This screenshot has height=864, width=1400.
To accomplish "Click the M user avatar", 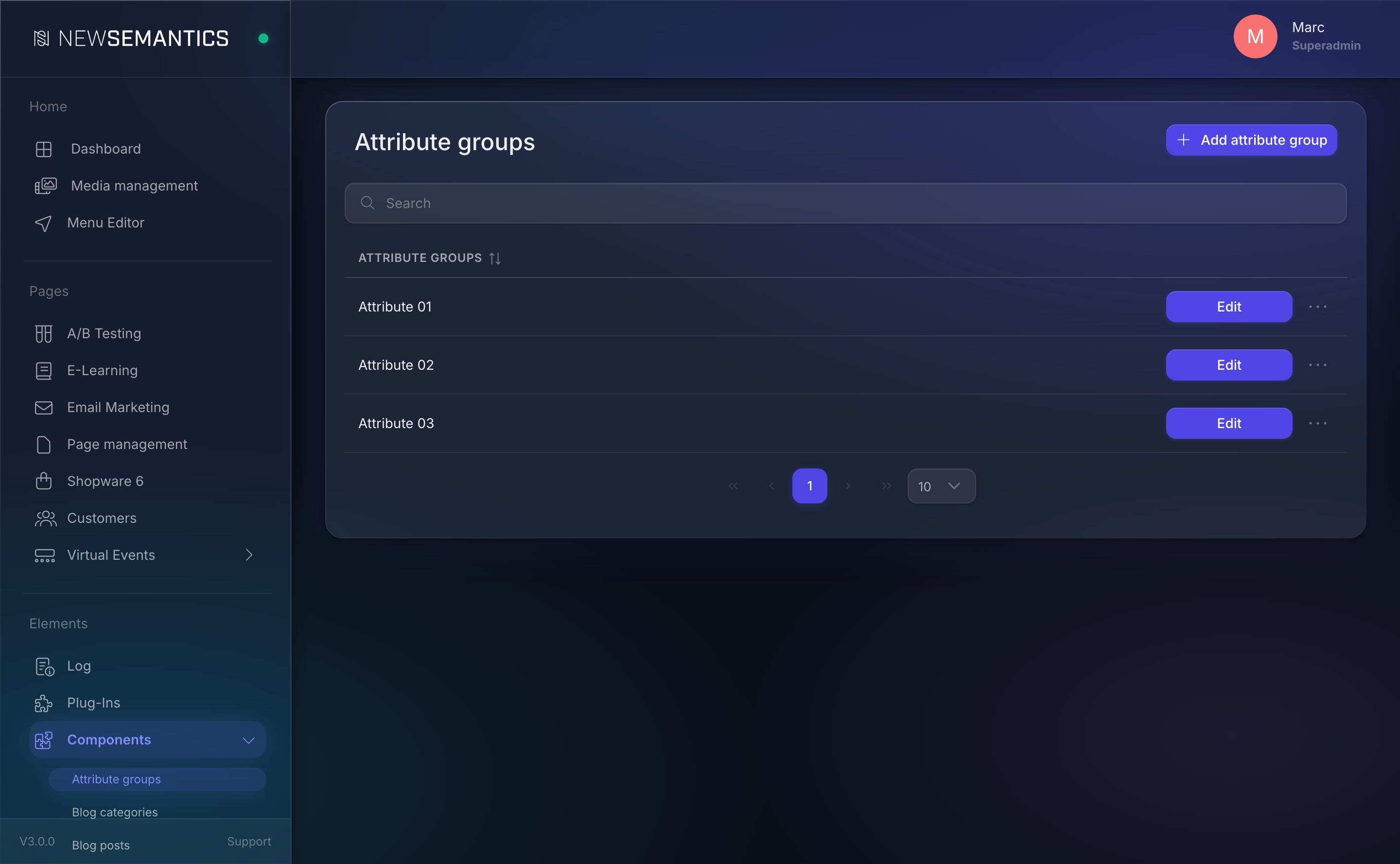I will coord(1255,36).
